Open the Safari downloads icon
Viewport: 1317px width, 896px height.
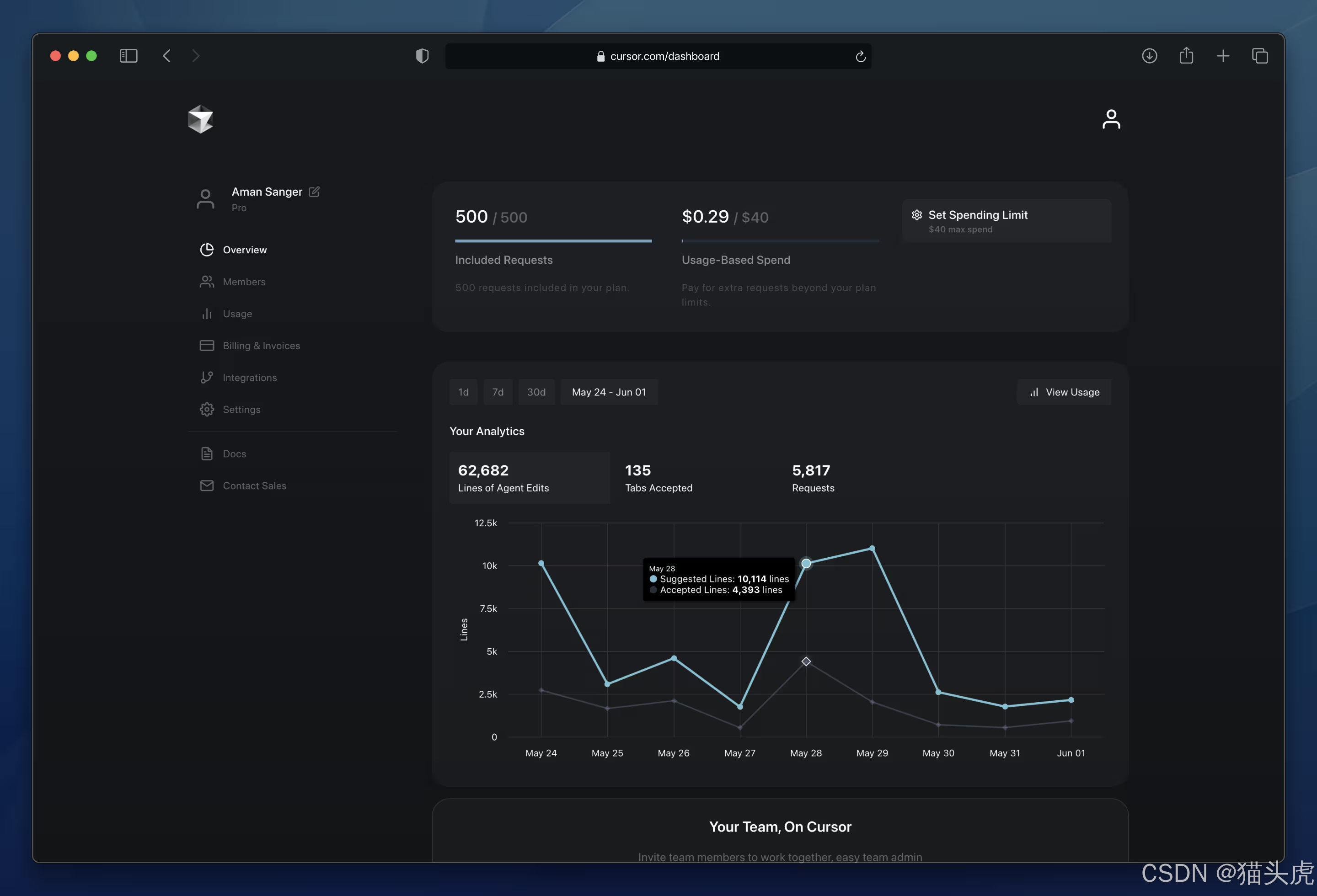click(x=1149, y=55)
